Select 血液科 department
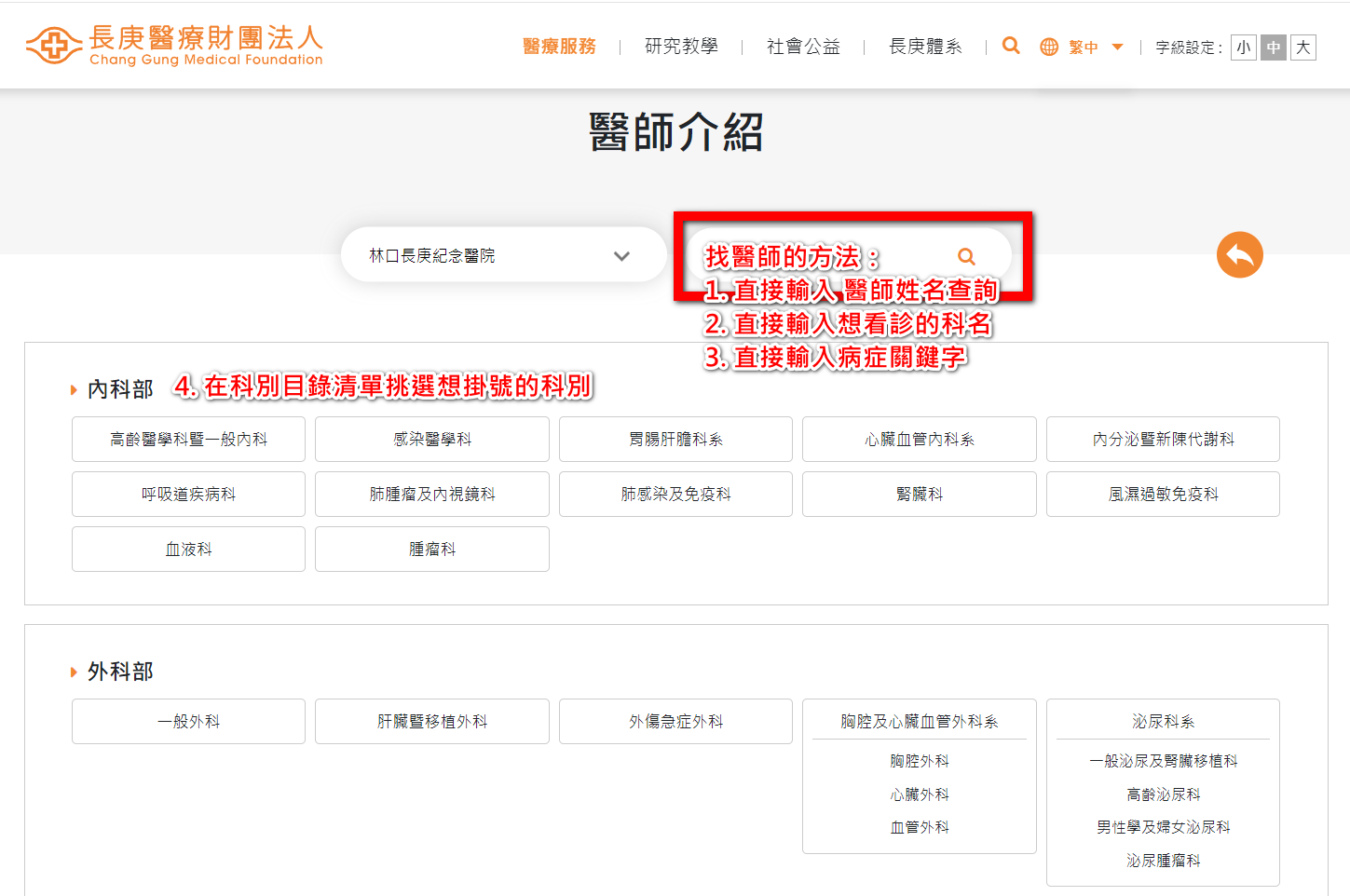Image resolution: width=1350 pixels, height=896 pixels. pyautogui.click(x=188, y=549)
